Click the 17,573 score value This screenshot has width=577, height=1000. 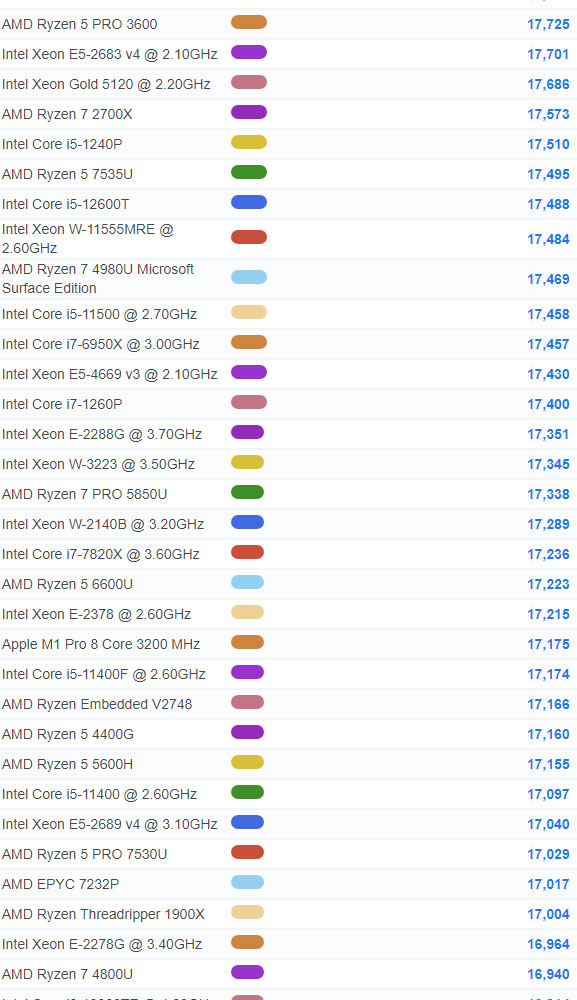coord(548,114)
